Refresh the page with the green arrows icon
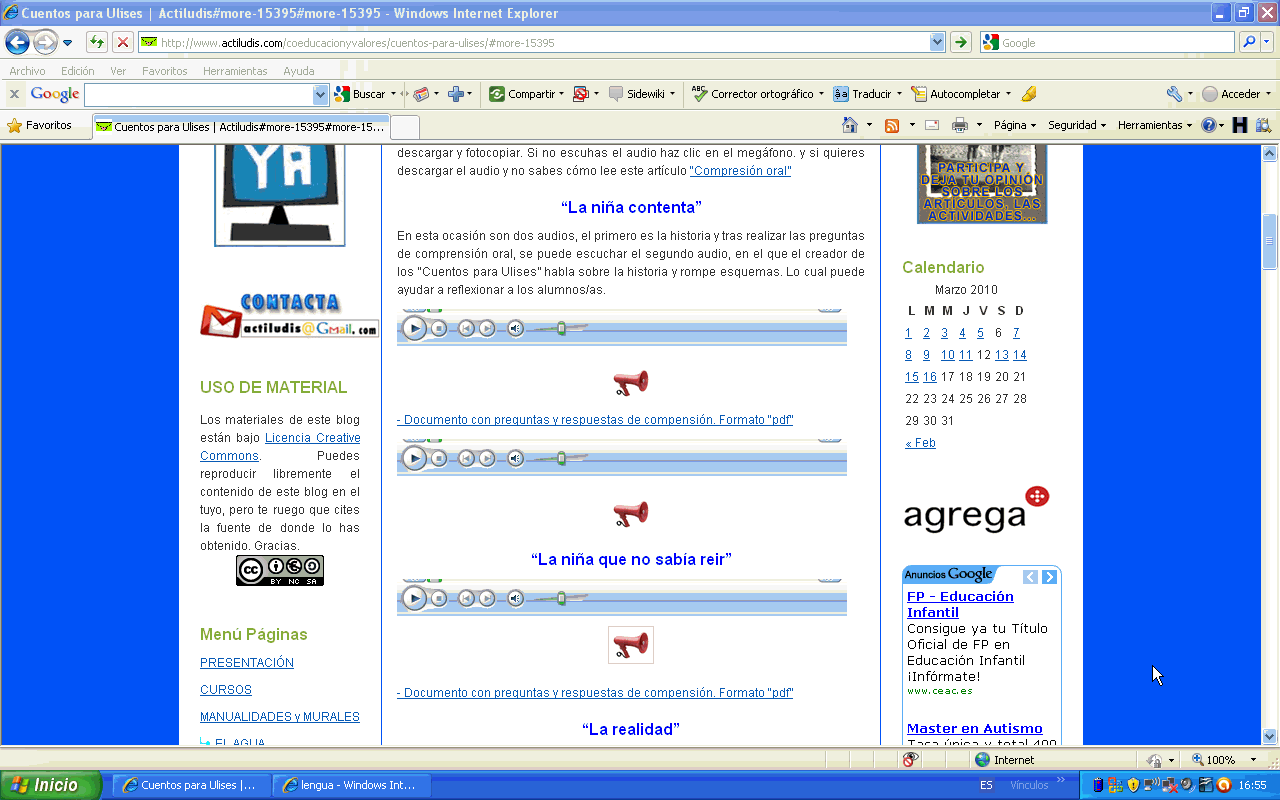The height and width of the screenshot is (800, 1280). tap(97, 42)
